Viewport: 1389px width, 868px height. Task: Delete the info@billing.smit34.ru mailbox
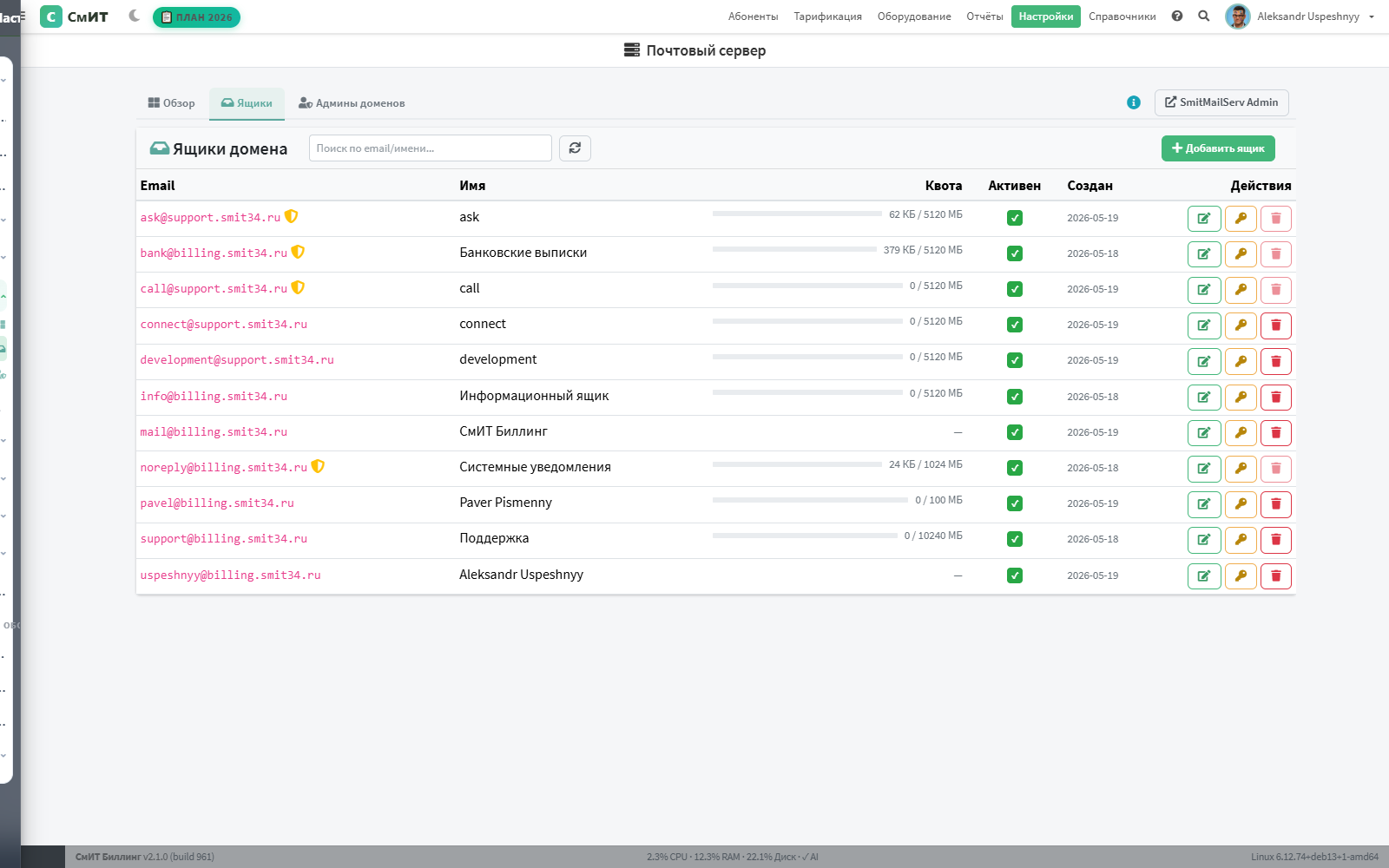click(x=1276, y=398)
